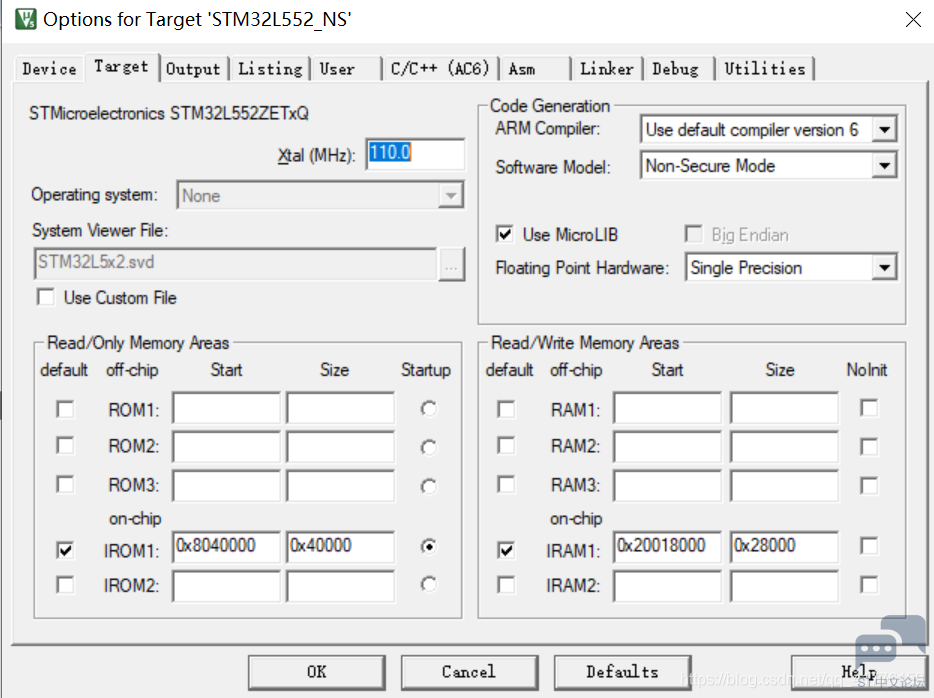Image resolution: width=934 pixels, height=698 pixels.
Task: Edit the IROM1 Start field 0x8040000
Action: [x=226, y=547]
